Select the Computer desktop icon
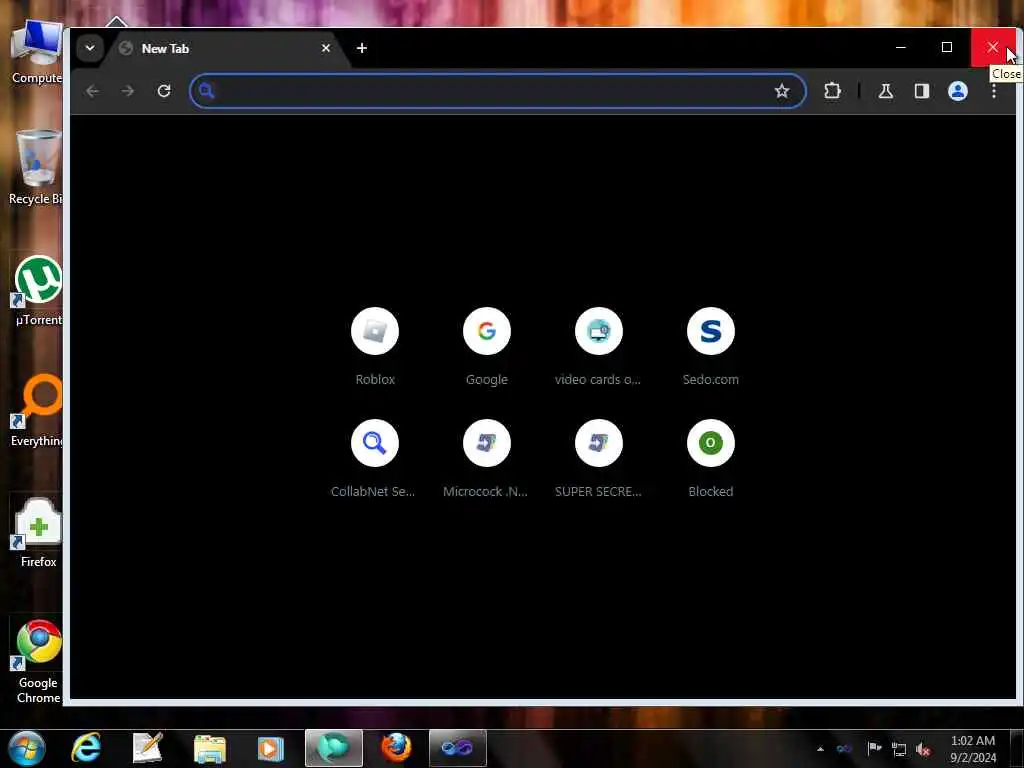This screenshot has height=768, width=1024. point(37,52)
